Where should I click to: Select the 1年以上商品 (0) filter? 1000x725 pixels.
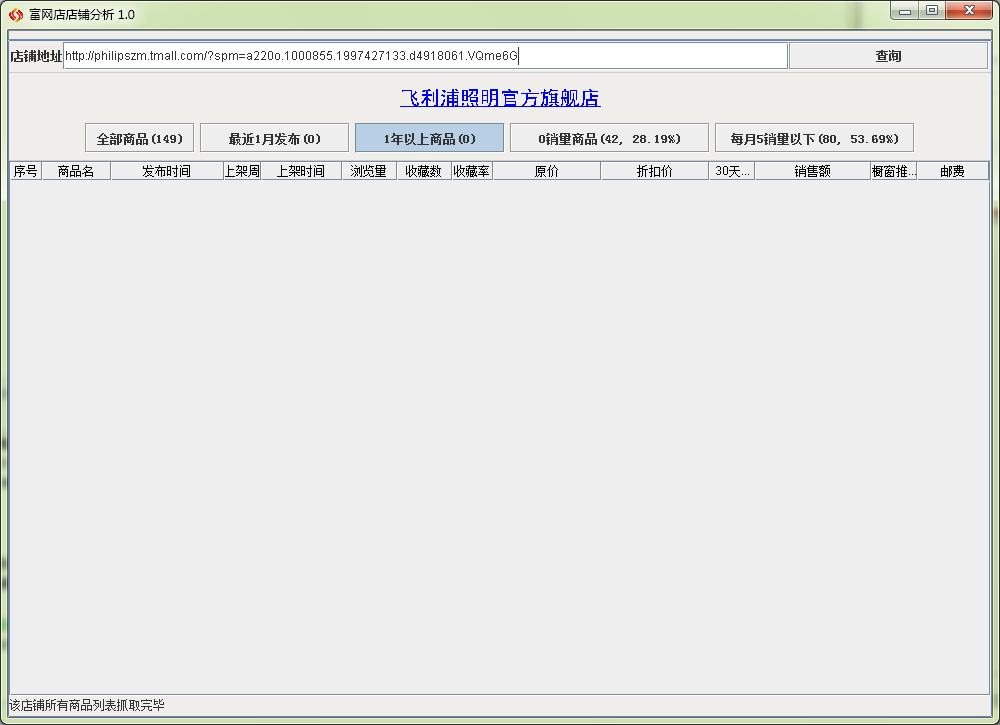(429, 138)
